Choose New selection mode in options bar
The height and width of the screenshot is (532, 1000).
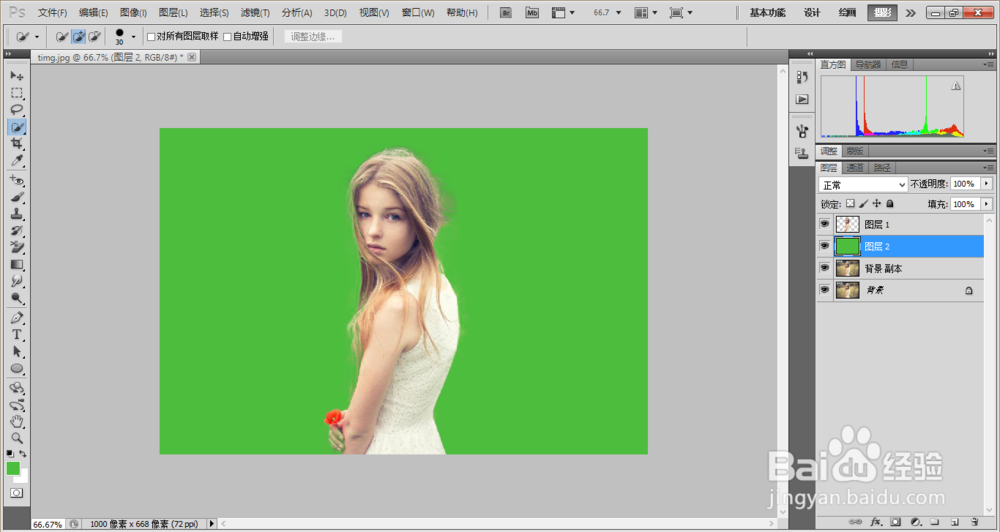click(x=61, y=36)
